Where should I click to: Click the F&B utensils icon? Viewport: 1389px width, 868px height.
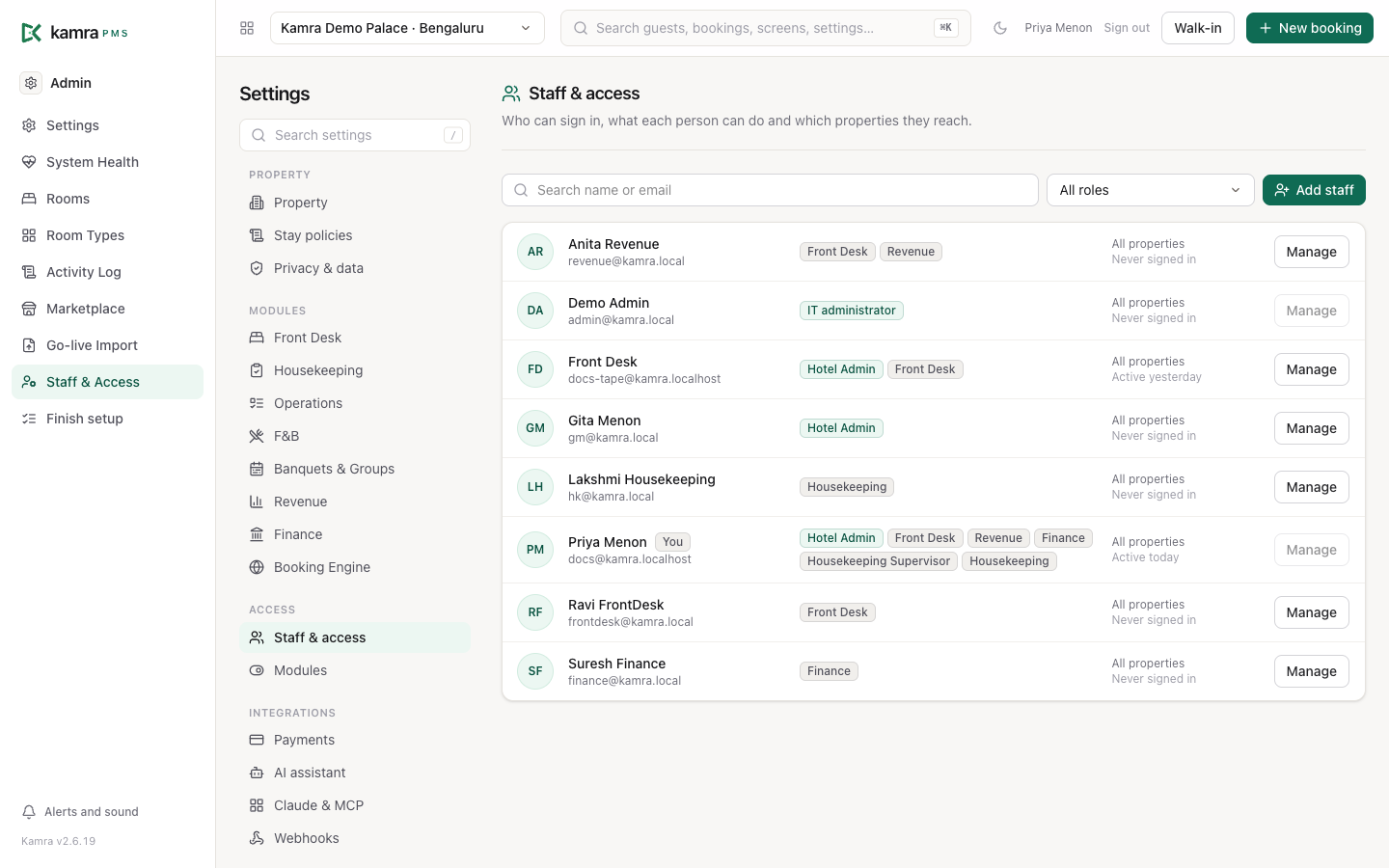[257, 436]
